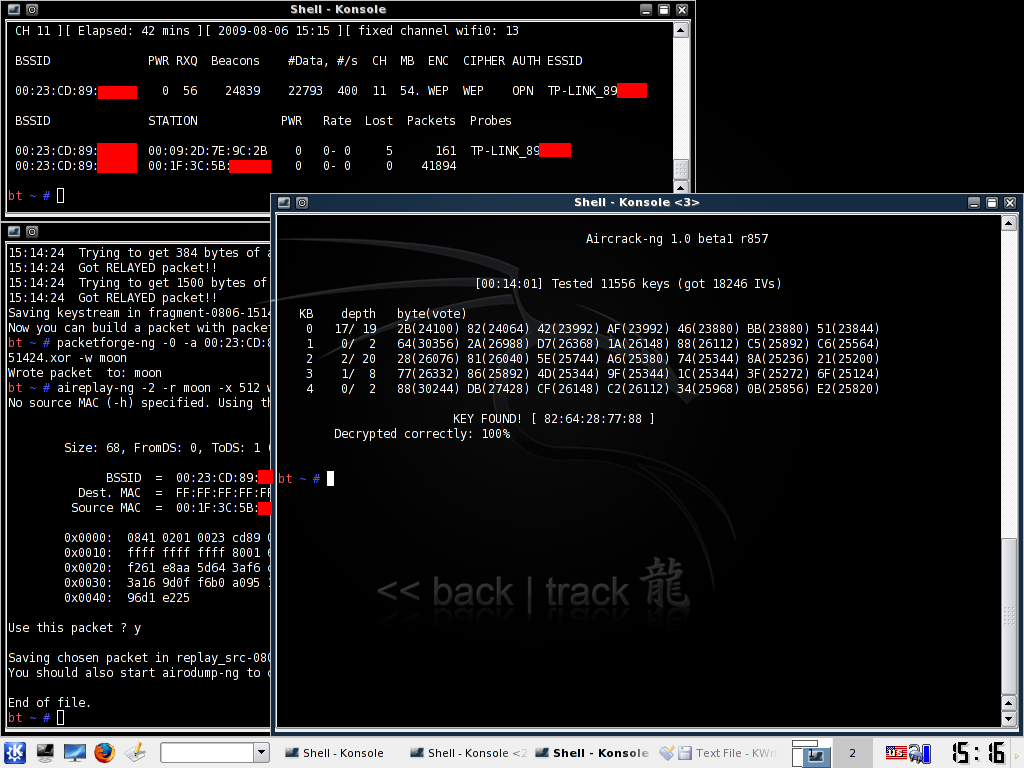Click station MAC '00:09:2D:7E:9C:2B' in airodump

[x=208, y=151]
